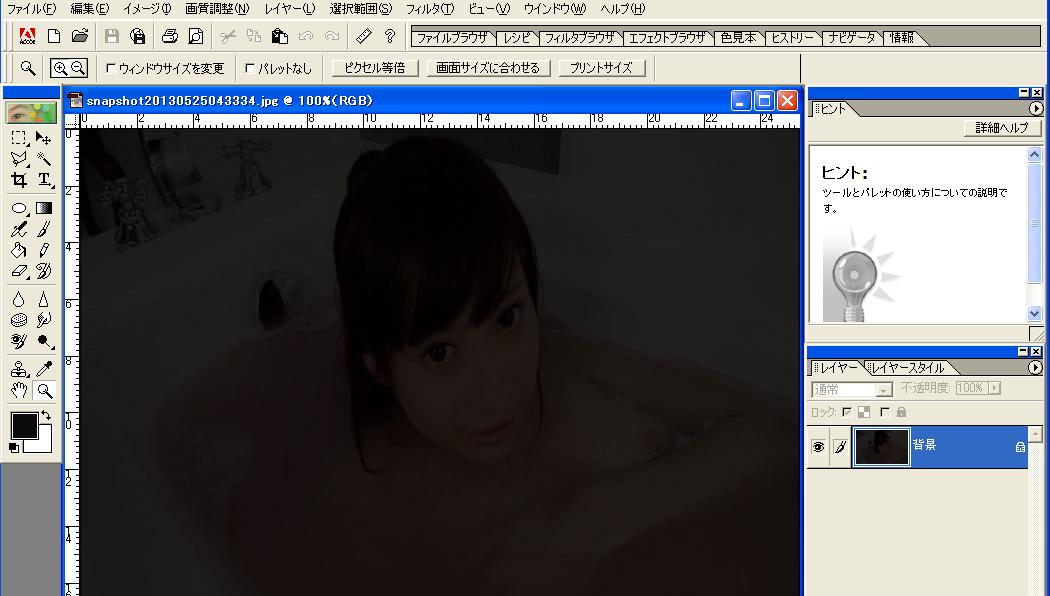The width and height of the screenshot is (1050, 596).
Task: Open the ヘルプ menu
Action: pos(622,9)
